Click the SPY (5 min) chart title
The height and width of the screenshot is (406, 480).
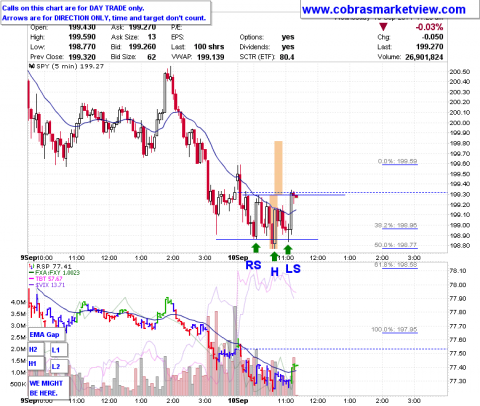click(x=67, y=66)
